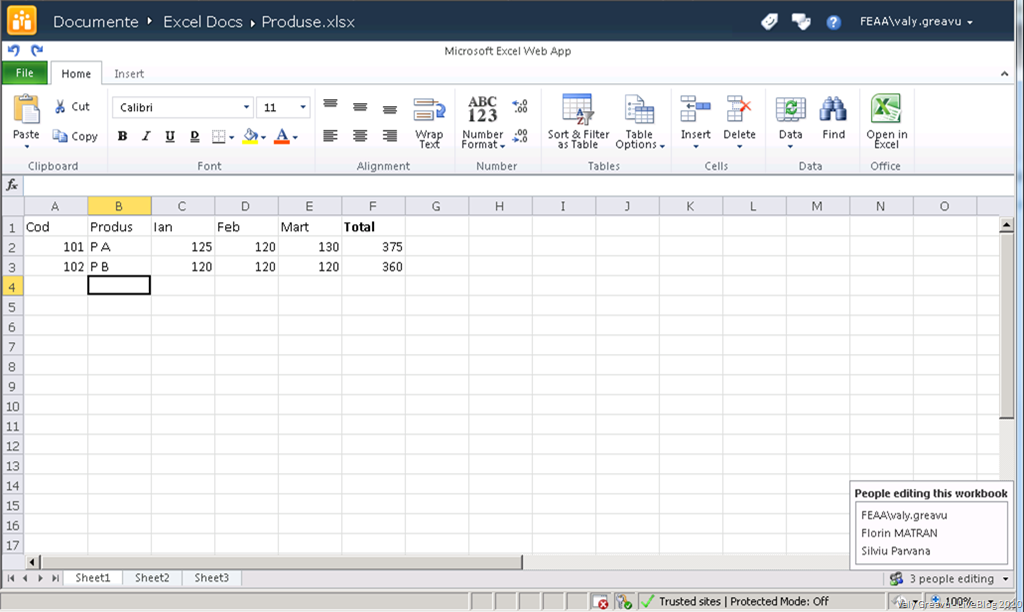Click the Paste clipboard icon
Screen dimensions: 1024x612
pyautogui.click(x=26, y=110)
